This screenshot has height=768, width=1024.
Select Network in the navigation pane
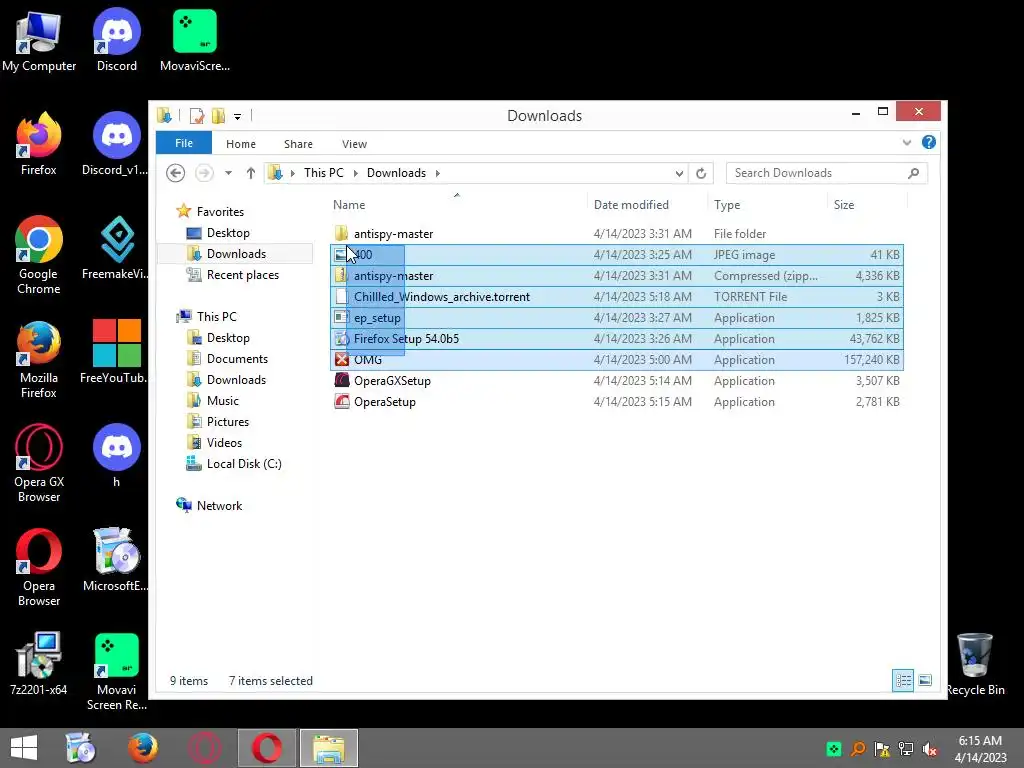click(x=219, y=505)
